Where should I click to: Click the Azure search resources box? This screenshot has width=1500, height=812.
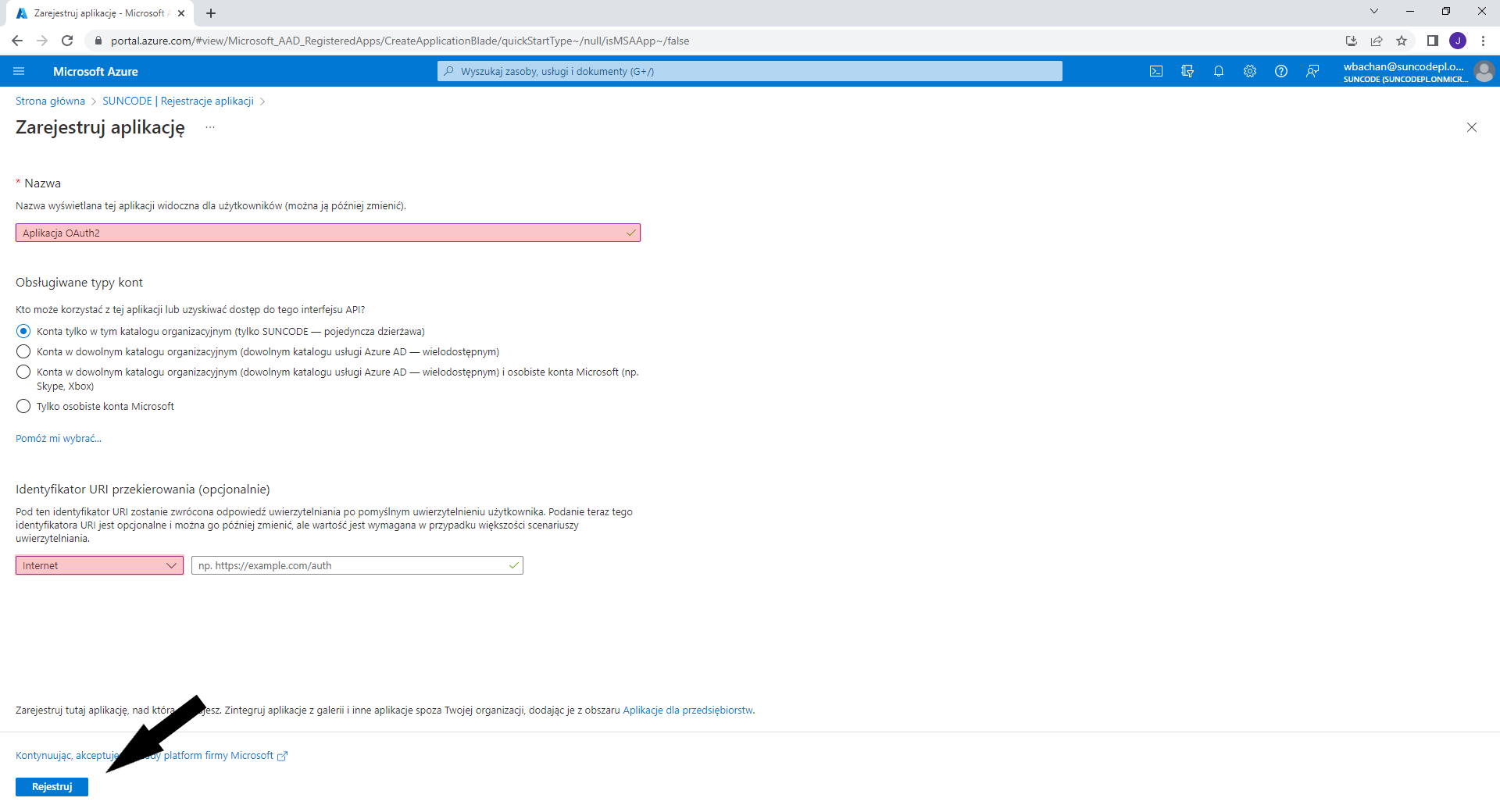750,71
